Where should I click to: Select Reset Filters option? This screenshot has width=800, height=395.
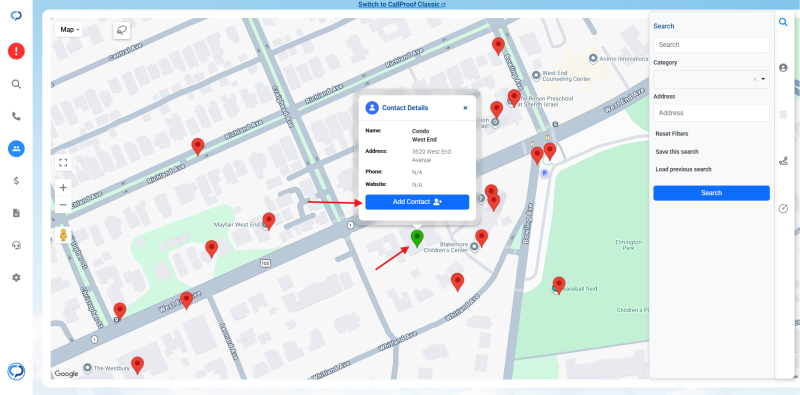(x=672, y=134)
